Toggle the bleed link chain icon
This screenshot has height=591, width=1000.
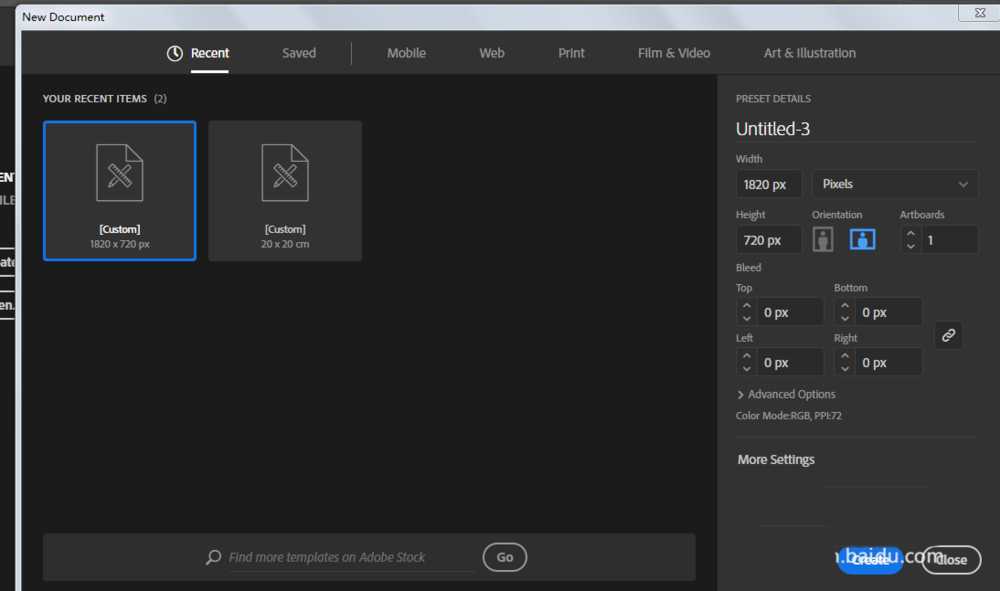[948, 335]
